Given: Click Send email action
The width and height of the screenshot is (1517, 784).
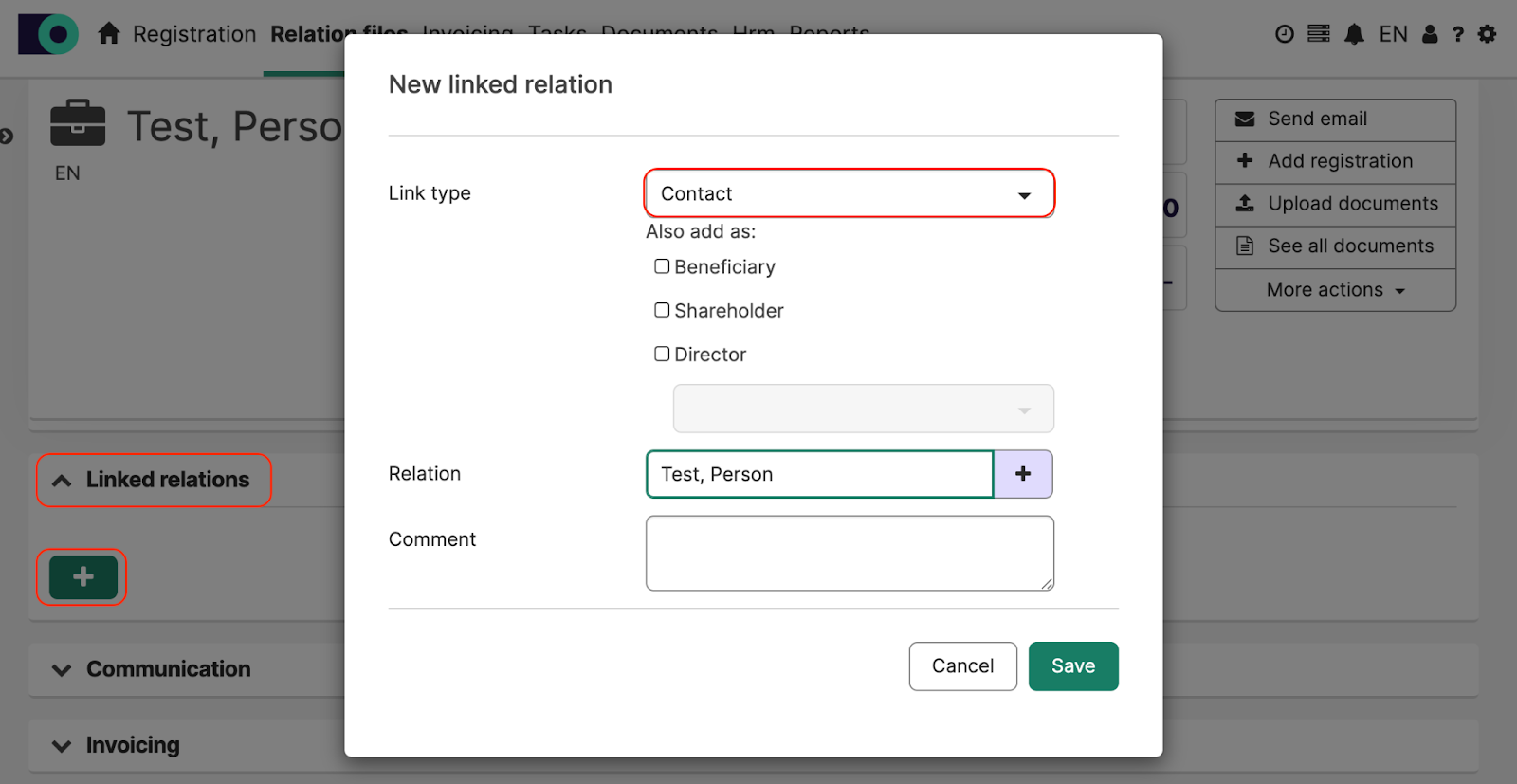Looking at the screenshot, I should point(1335,119).
